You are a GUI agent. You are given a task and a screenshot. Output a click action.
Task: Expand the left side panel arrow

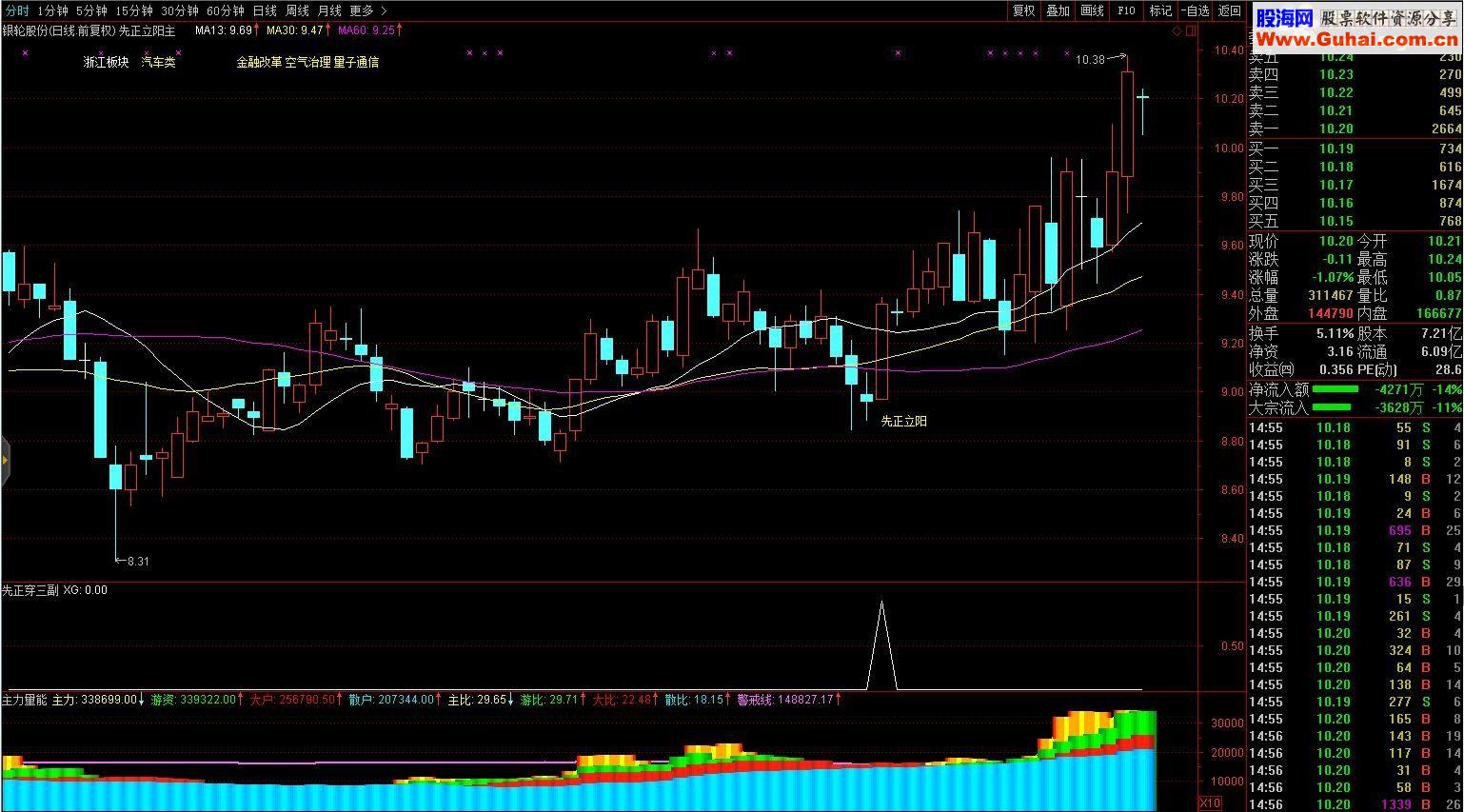pos(5,461)
